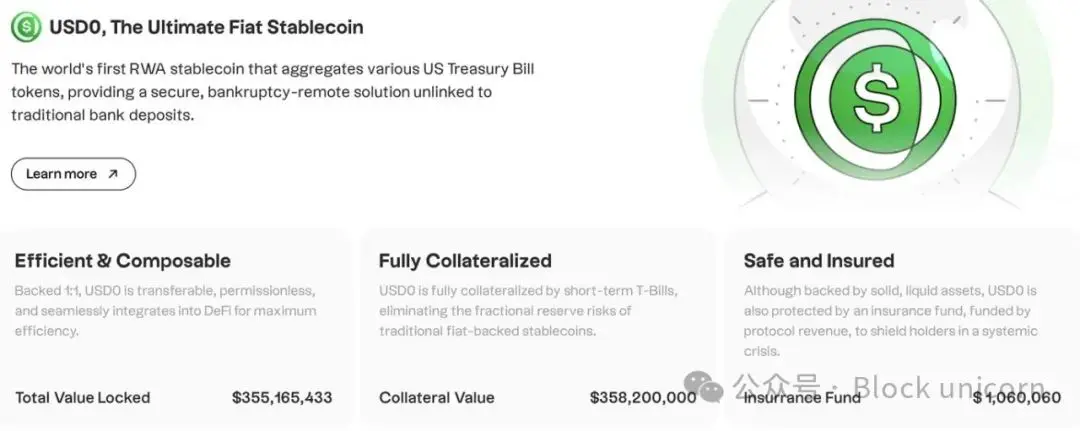Viewport: 1080px width, 431px height.
Task: Click the USD0 Ultimate Fiat Stablecoin heading
Action: pyautogui.click(x=206, y=27)
